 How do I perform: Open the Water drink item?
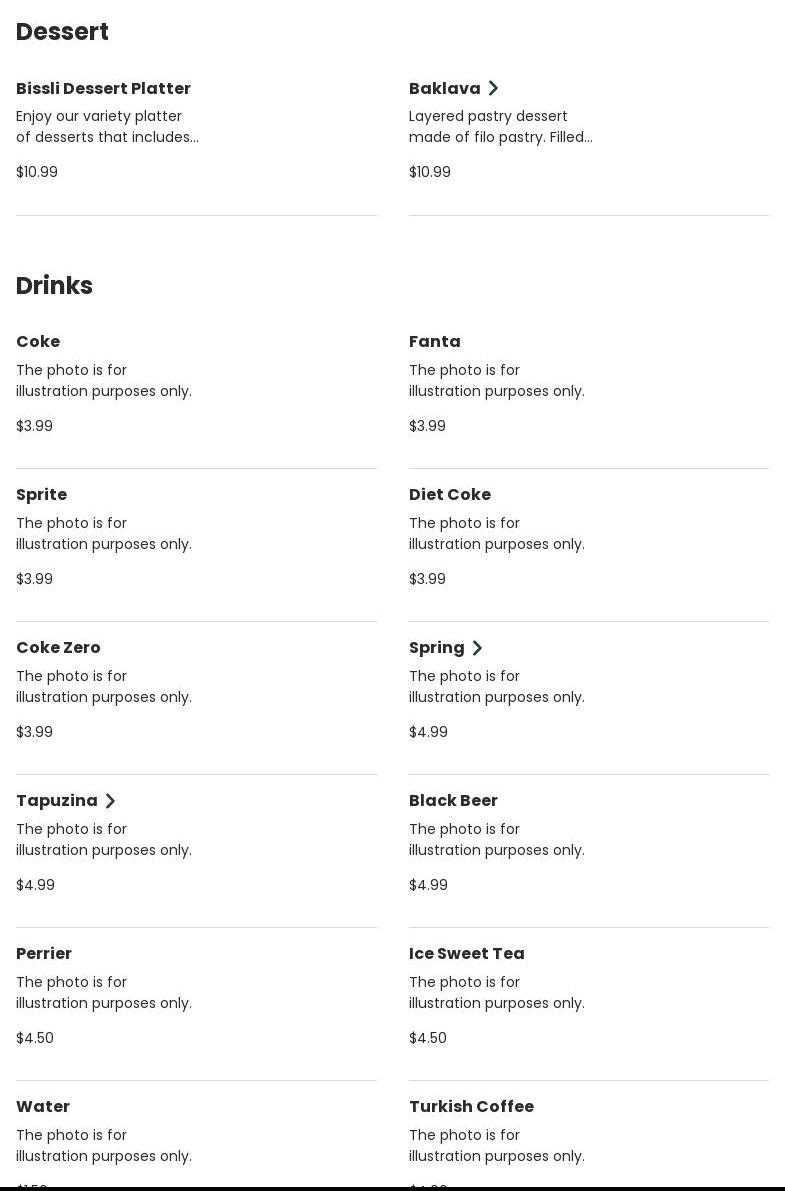43,1107
